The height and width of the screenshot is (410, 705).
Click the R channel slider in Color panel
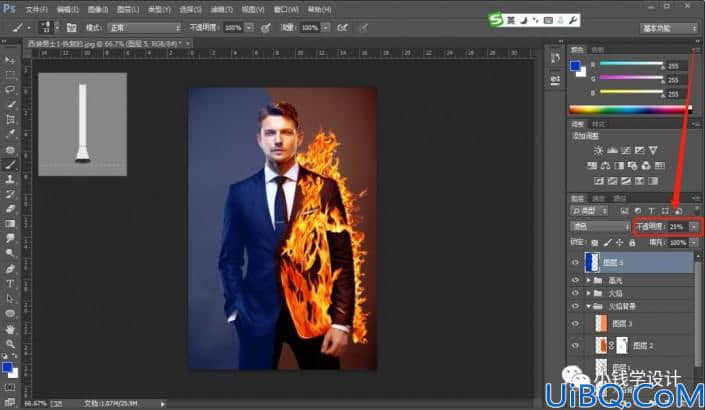point(632,64)
